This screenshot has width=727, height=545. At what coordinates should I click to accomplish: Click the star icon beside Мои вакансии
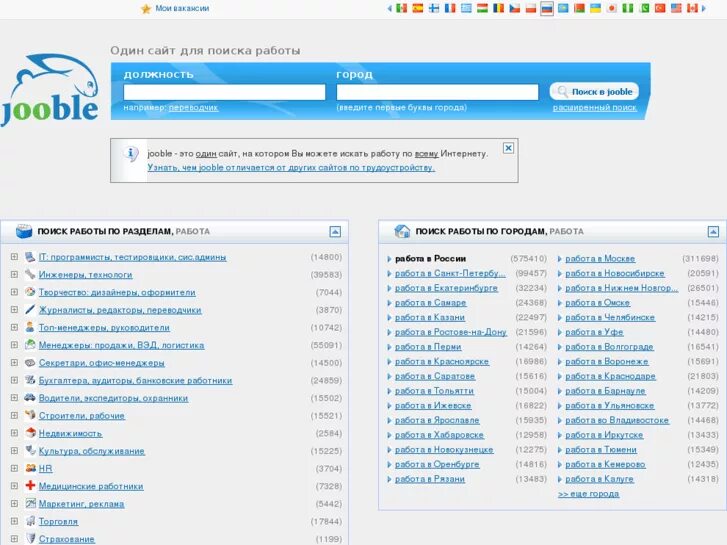tap(146, 9)
